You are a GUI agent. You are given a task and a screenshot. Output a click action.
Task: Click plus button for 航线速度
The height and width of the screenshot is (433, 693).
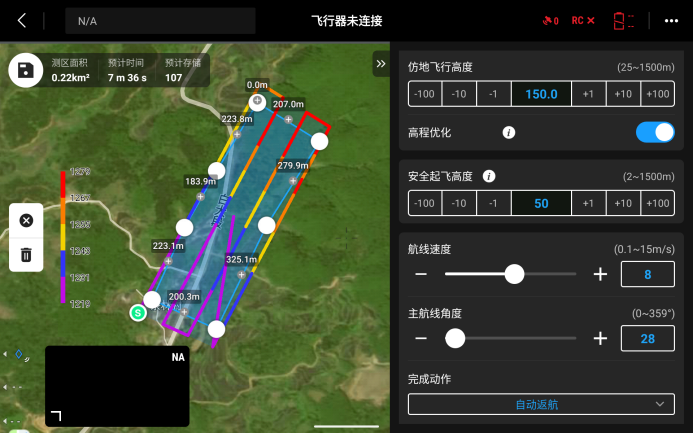click(600, 274)
